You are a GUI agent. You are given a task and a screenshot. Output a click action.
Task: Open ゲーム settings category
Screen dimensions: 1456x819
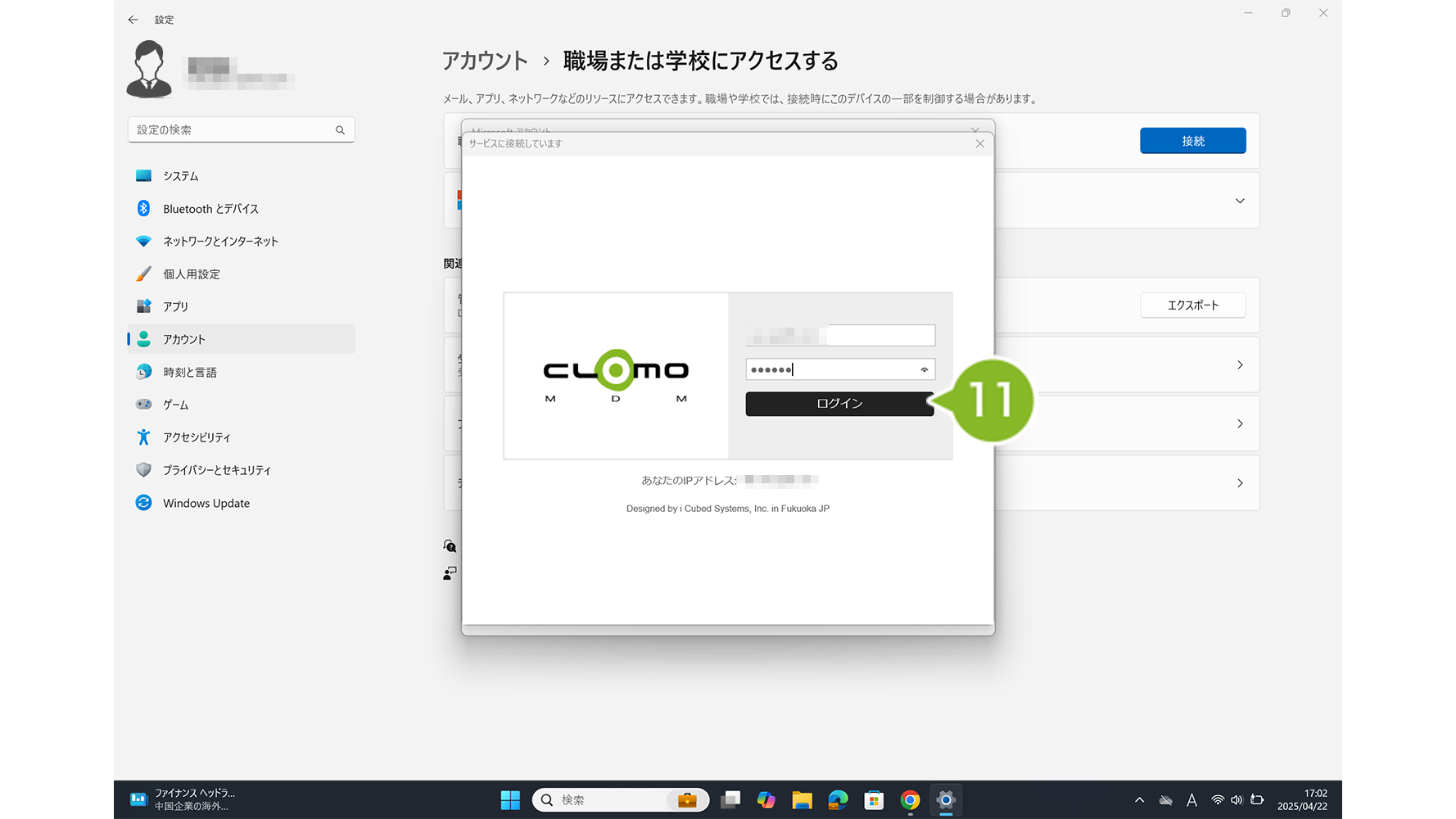(241, 405)
